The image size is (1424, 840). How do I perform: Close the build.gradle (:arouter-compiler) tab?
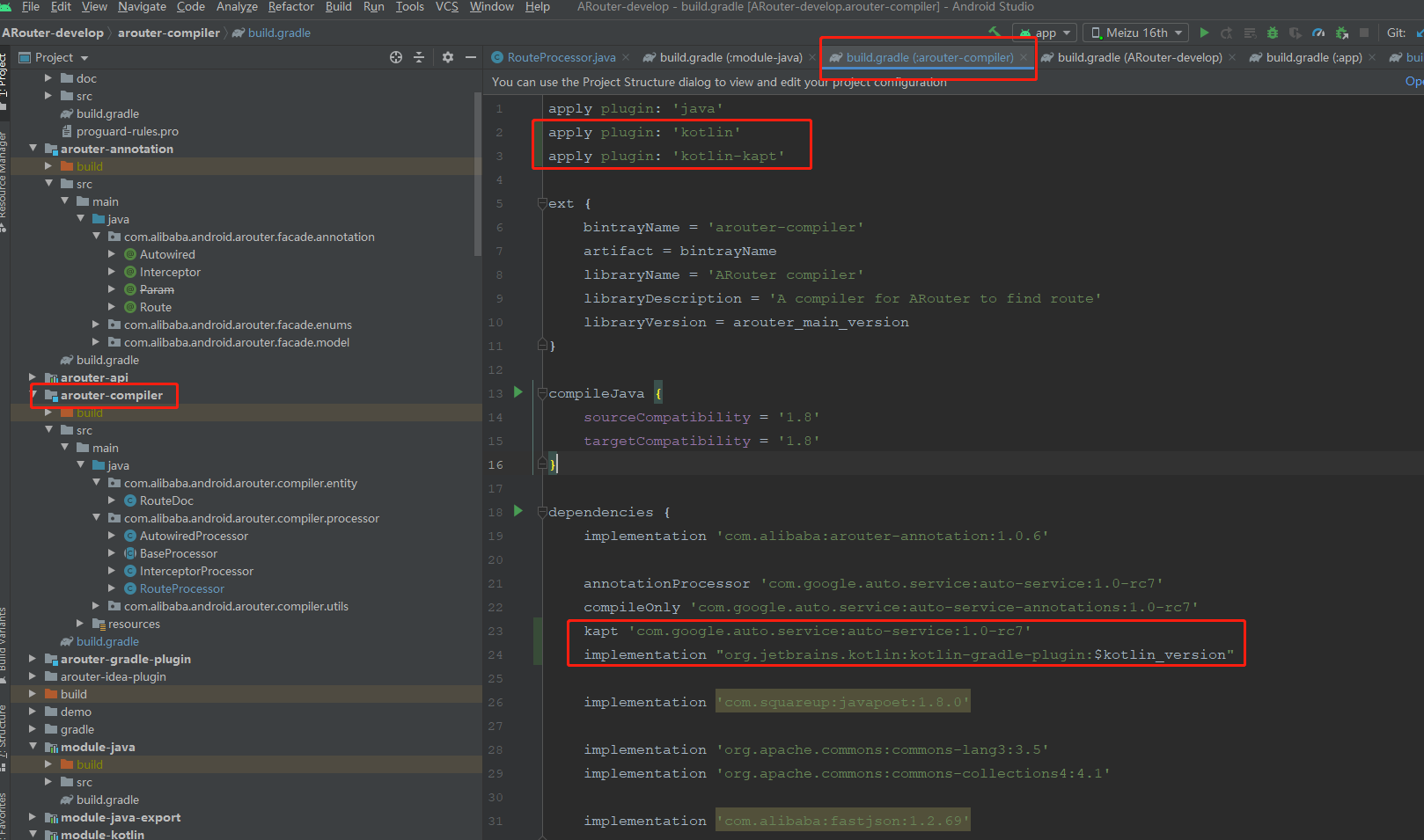(1024, 57)
